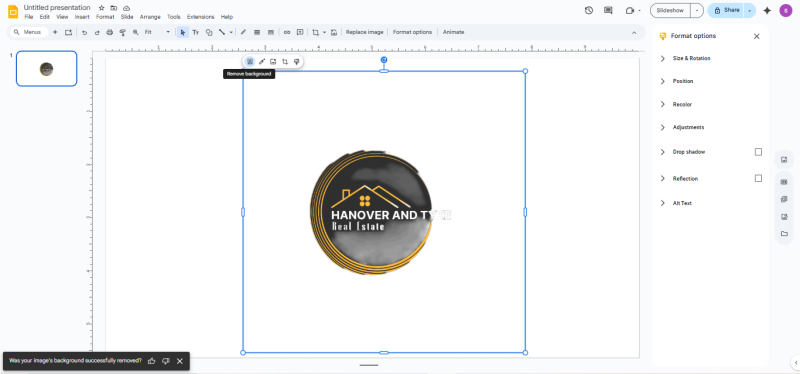Viewport: 800px width, 374px height.
Task: Open the Gemini sparkle icon
Action: pyautogui.click(x=767, y=10)
